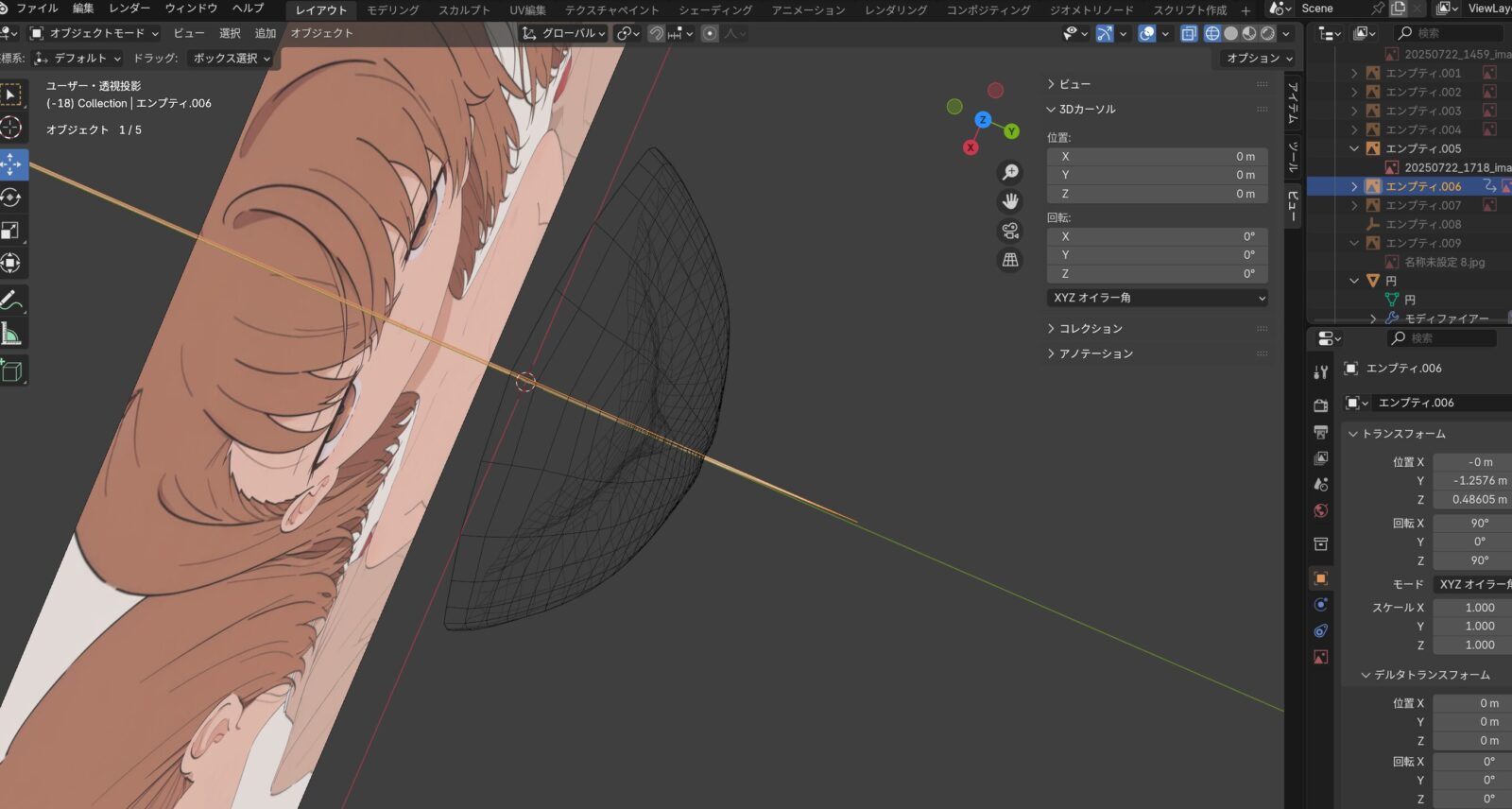Select the Measure tool
Screen dimensions: 1512x809
tap(12, 334)
